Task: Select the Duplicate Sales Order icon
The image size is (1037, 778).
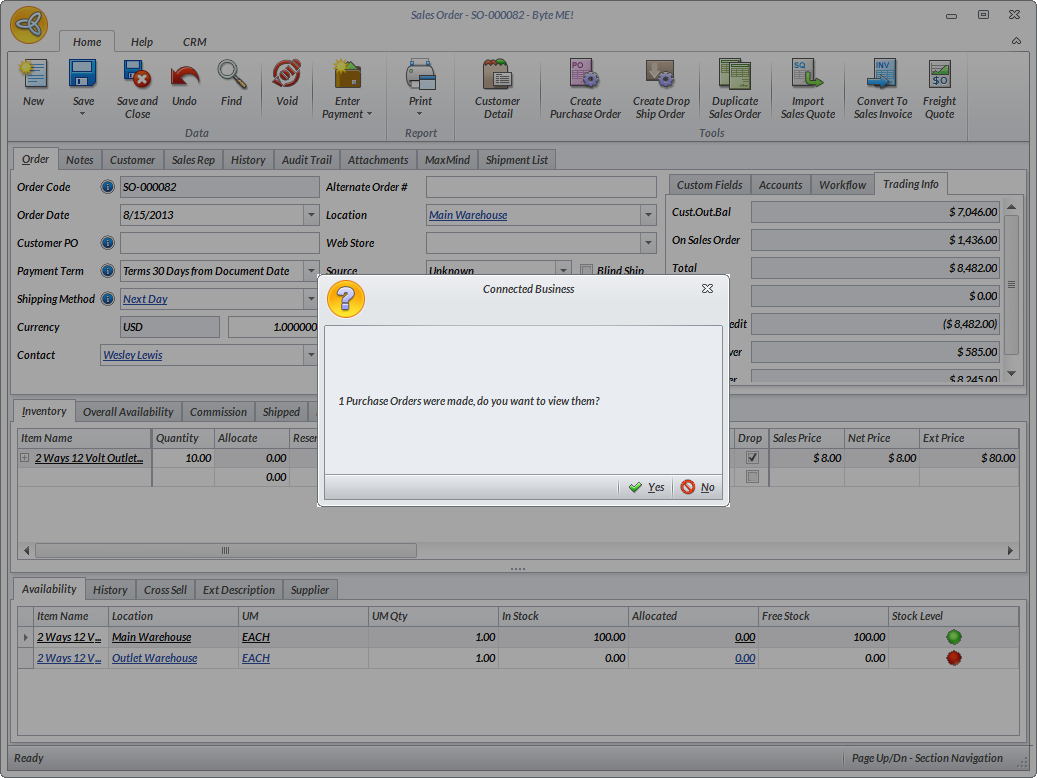Action: (x=735, y=76)
